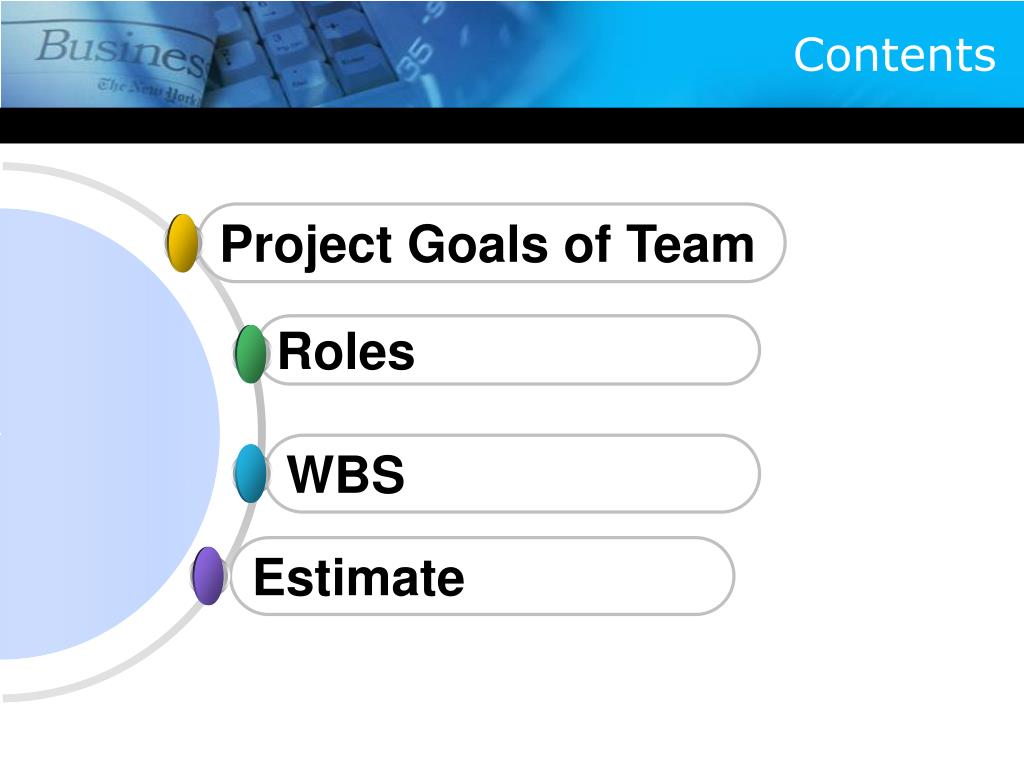Click The New York text in banner

click(148, 91)
